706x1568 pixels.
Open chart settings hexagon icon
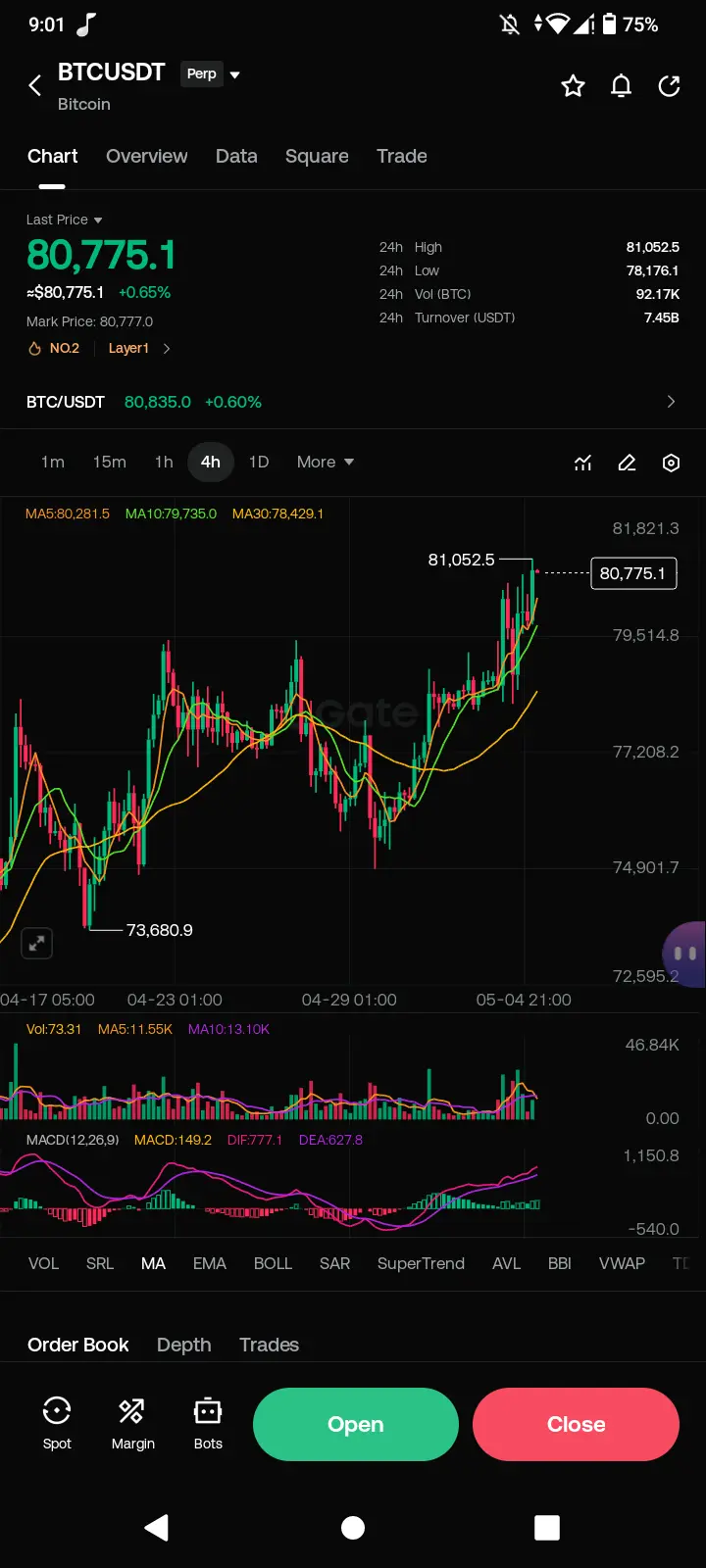(x=672, y=463)
